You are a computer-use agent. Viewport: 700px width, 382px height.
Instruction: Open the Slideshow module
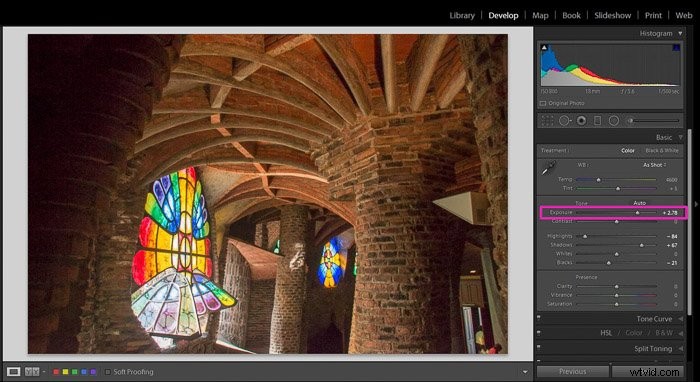coord(612,15)
